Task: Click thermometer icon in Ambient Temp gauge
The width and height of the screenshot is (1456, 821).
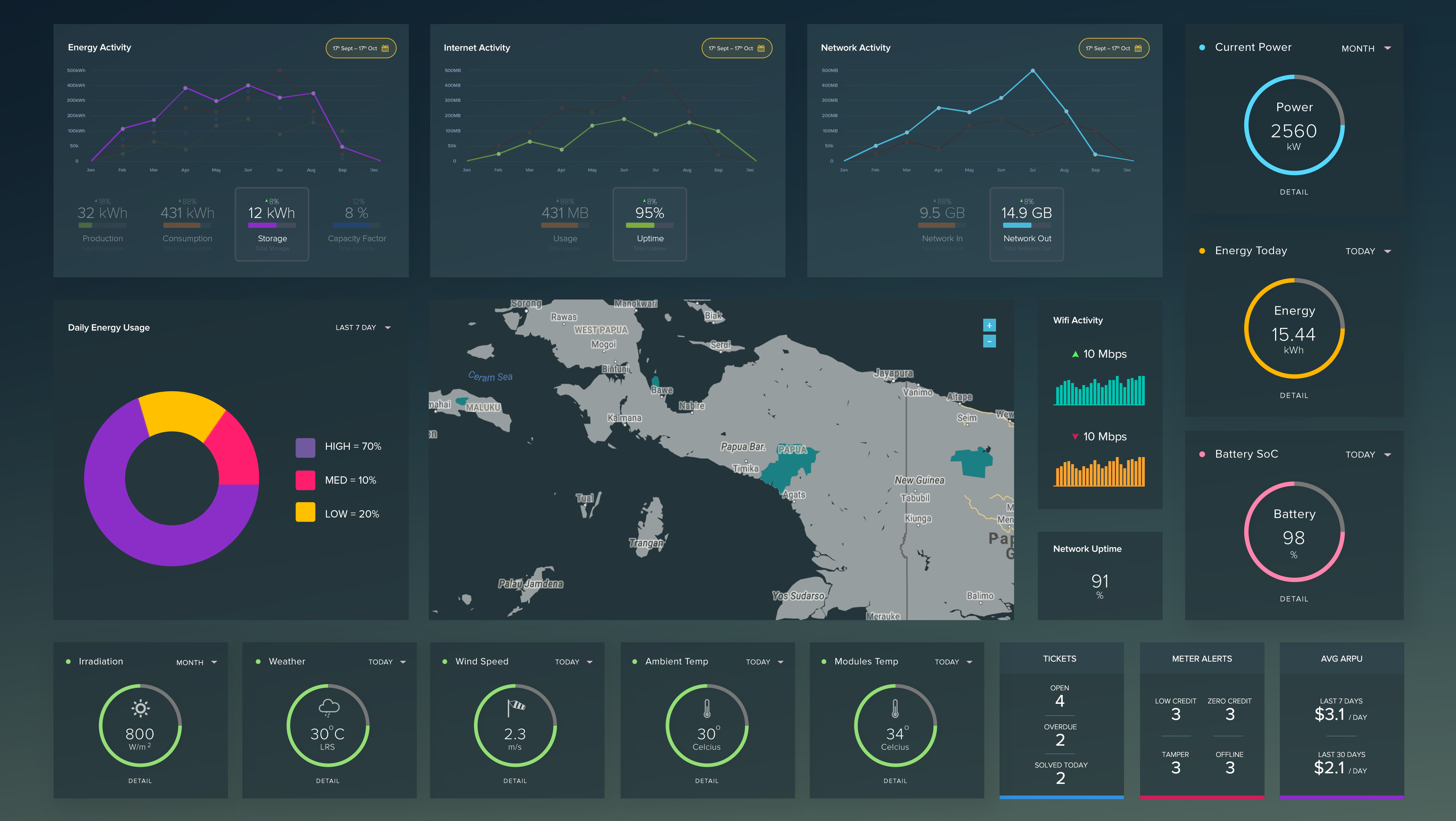Action: pyautogui.click(x=707, y=709)
